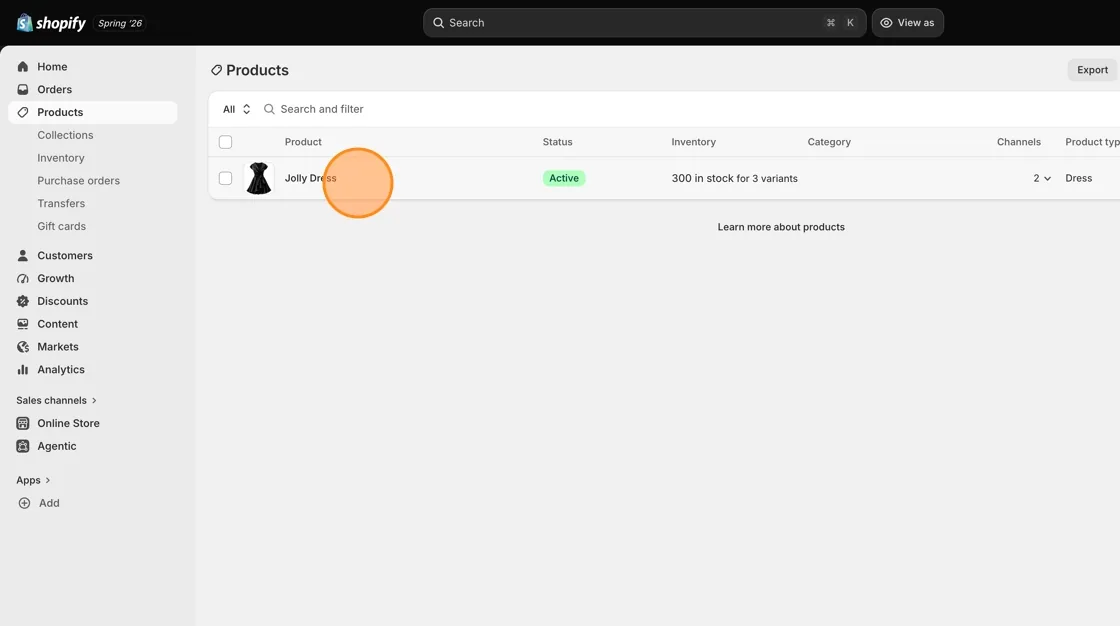Click the Growth gauge icon
The width and height of the screenshot is (1120, 626).
click(x=23, y=278)
